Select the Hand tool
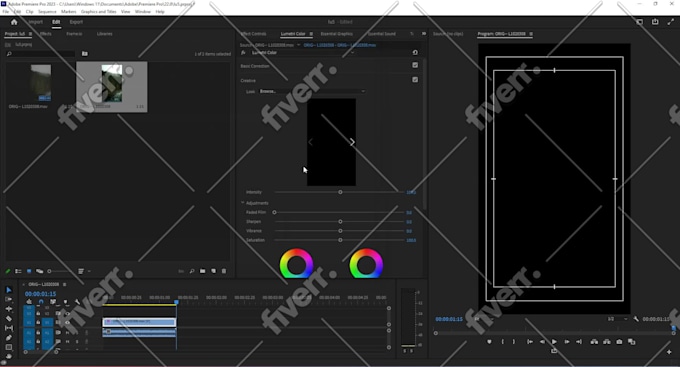 click(x=9, y=356)
